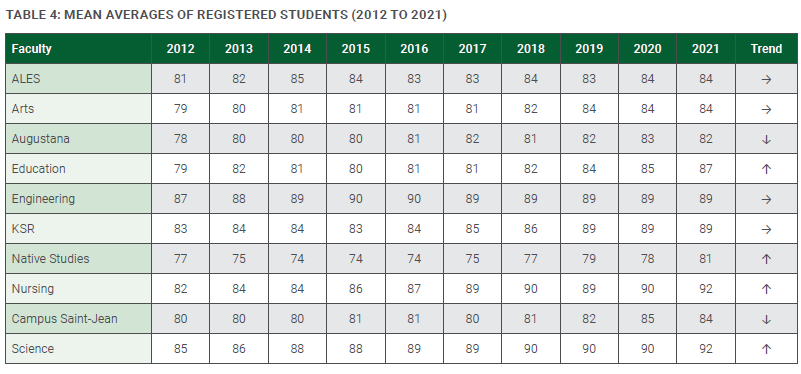Select the Native Studies row label
The height and width of the screenshot is (374, 801).
pyautogui.click(x=51, y=259)
